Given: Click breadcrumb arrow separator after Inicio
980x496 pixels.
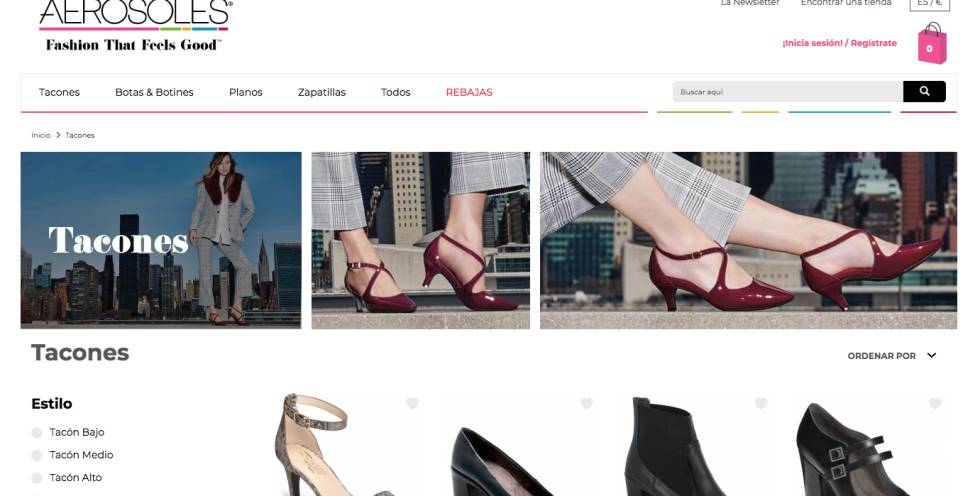Looking at the screenshot, I should pos(58,135).
